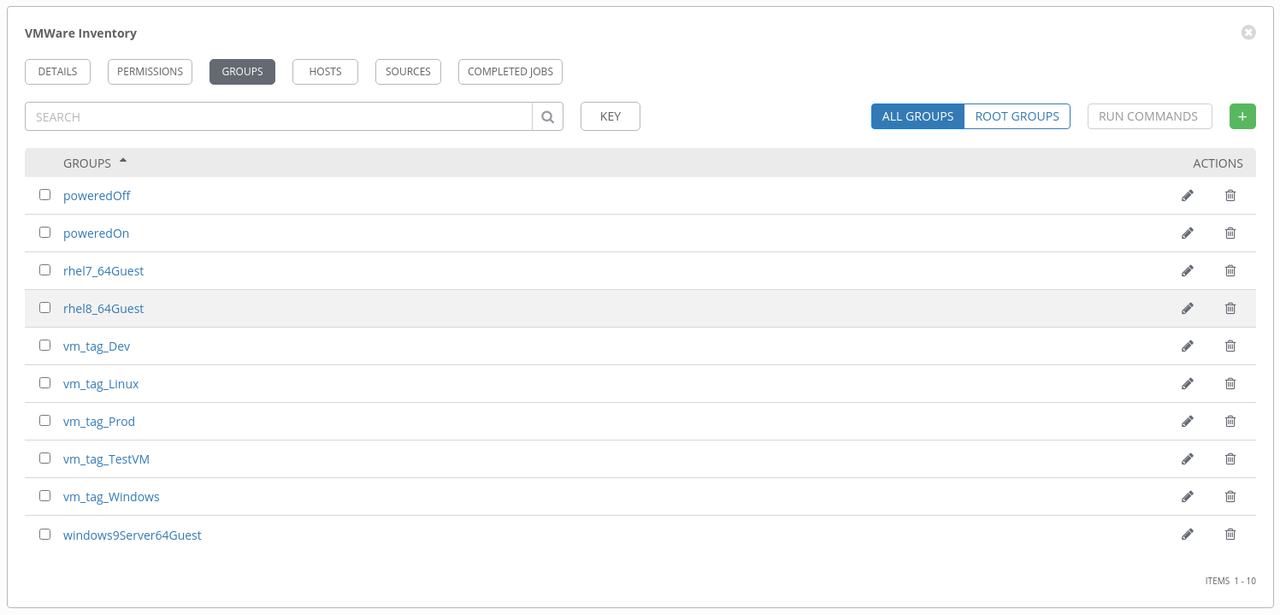Open the COMPLETED JOBS tab
Image resolution: width=1280 pixels, height=615 pixels.
tap(510, 71)
